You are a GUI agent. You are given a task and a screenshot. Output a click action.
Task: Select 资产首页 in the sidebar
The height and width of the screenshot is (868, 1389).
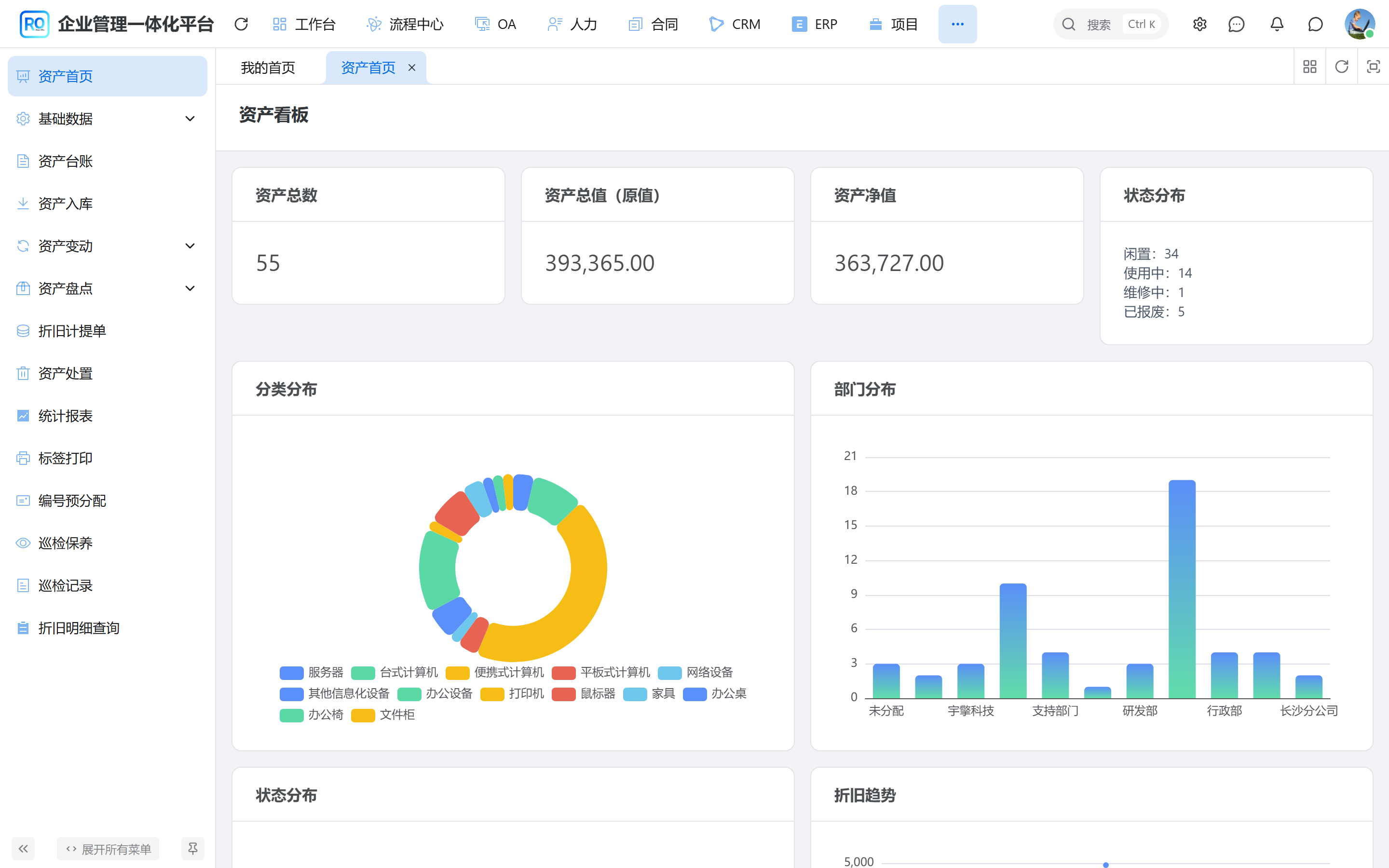tap(108, 76)
